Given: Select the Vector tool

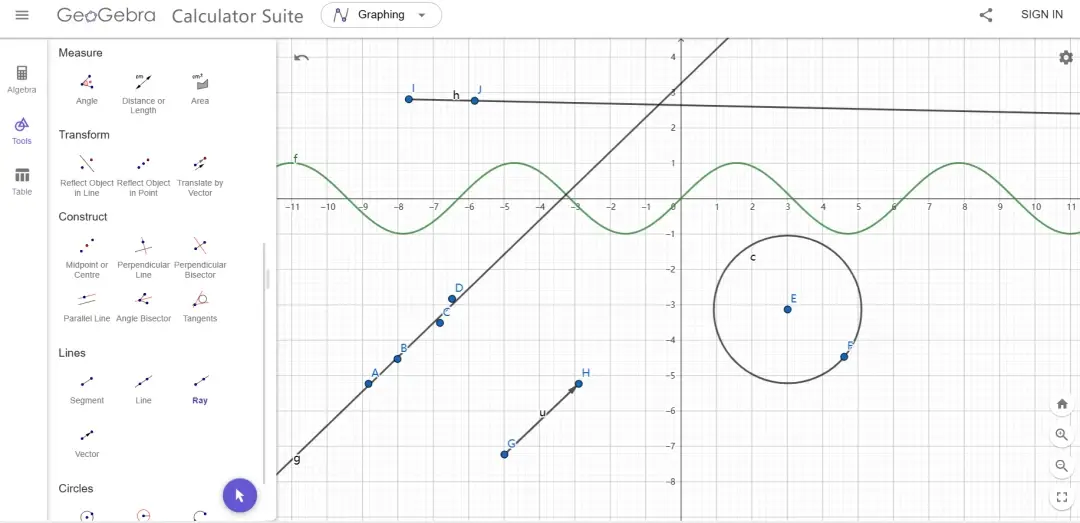Looking at the screenshot, I should click(87, 443).
